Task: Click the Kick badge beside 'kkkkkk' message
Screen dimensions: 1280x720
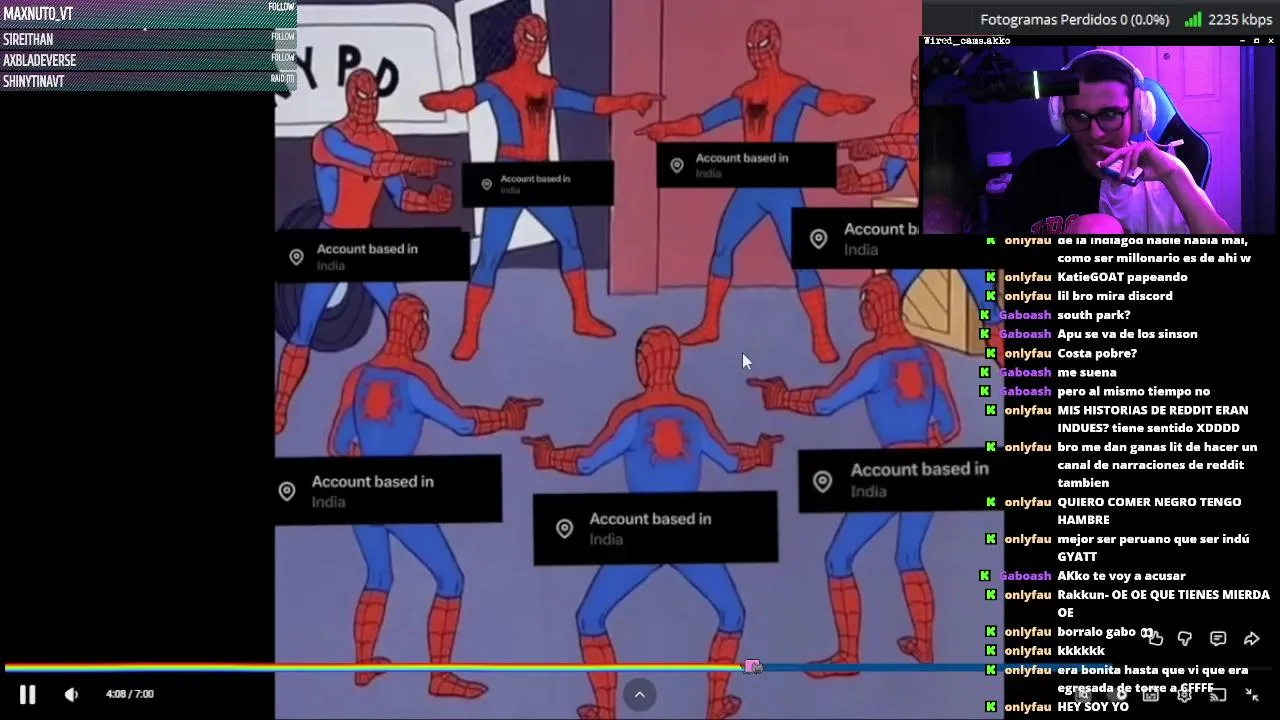Action: pos(991,651)
